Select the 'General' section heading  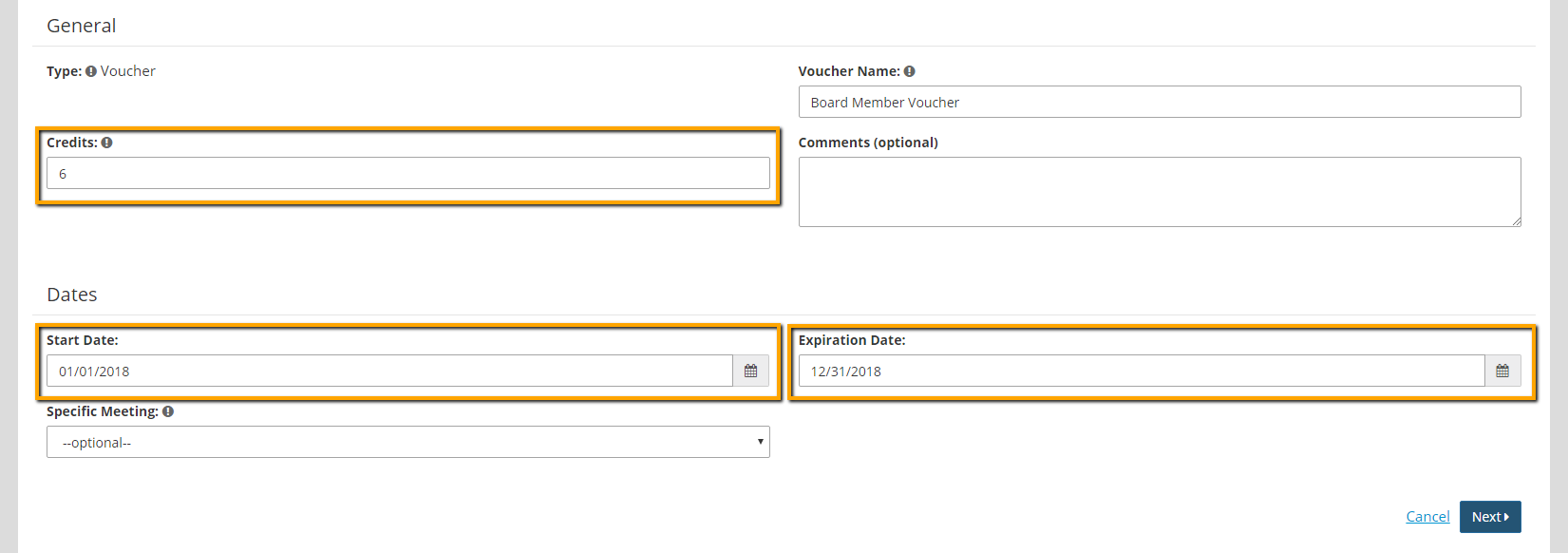coord(82,26)
